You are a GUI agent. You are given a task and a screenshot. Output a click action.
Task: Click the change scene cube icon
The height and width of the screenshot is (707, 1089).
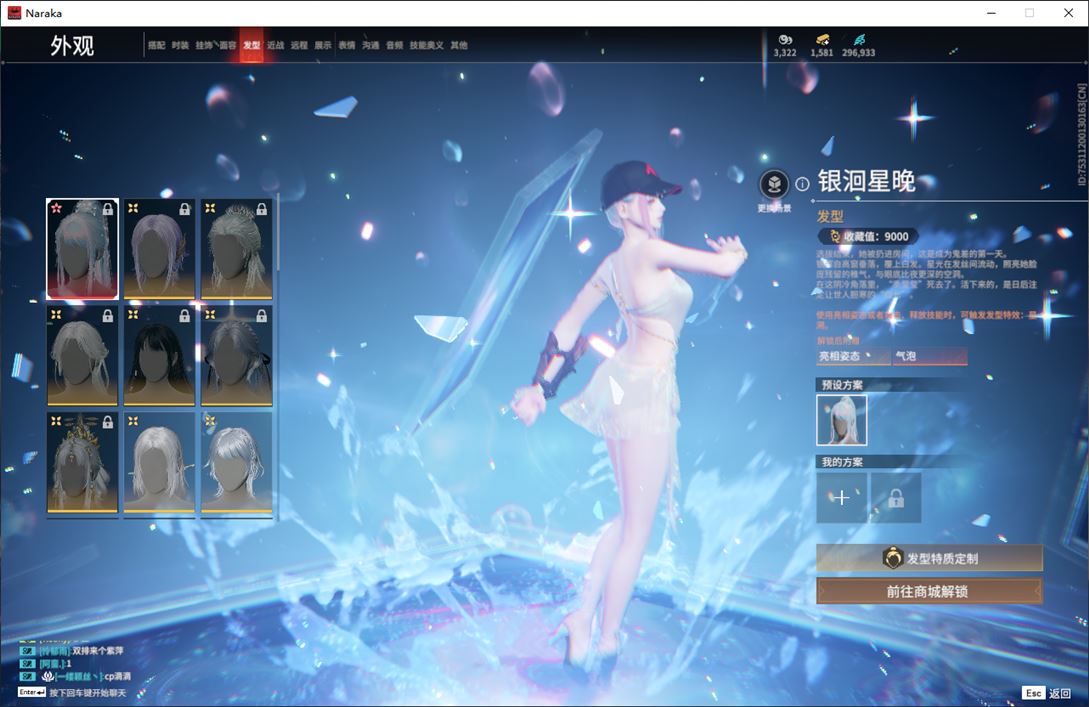tap(774, 185)
